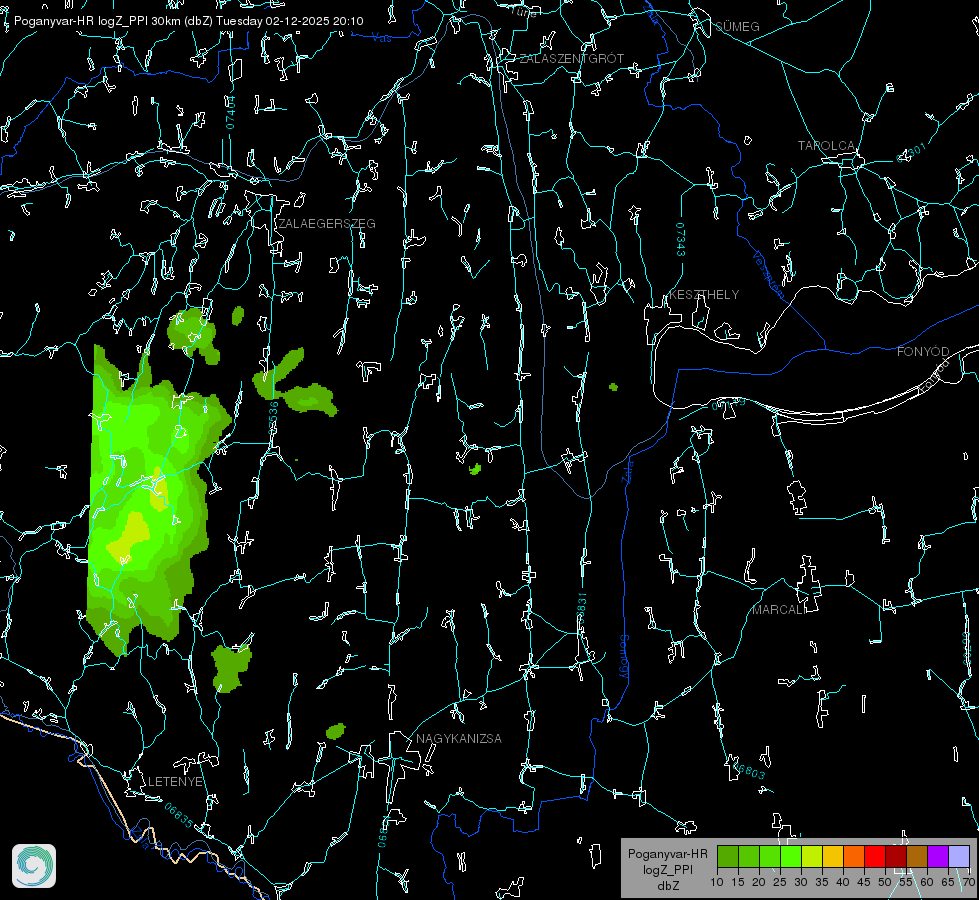Click the legend scale value 70
This screenshot has height=900, width=979.
coord(968,883)
